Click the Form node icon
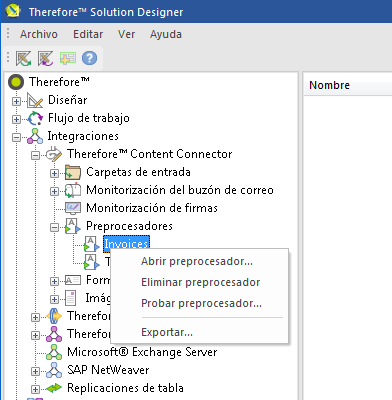 (73, 280)
